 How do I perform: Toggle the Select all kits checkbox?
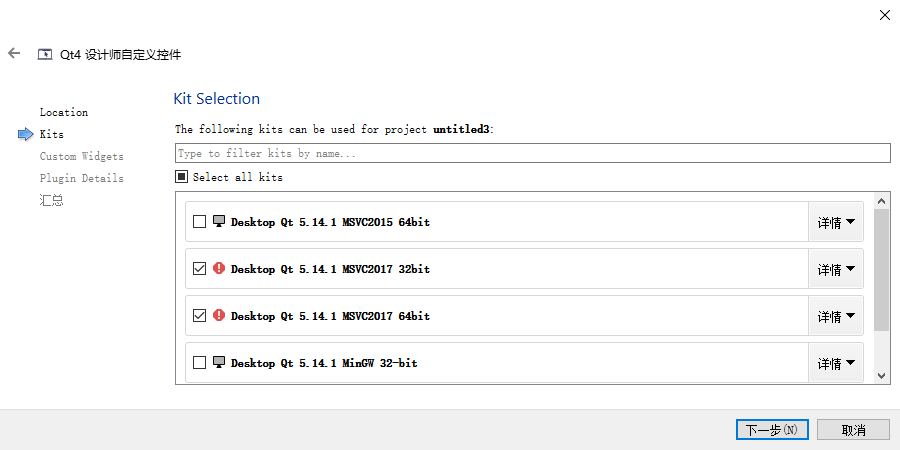coord(182,177)
